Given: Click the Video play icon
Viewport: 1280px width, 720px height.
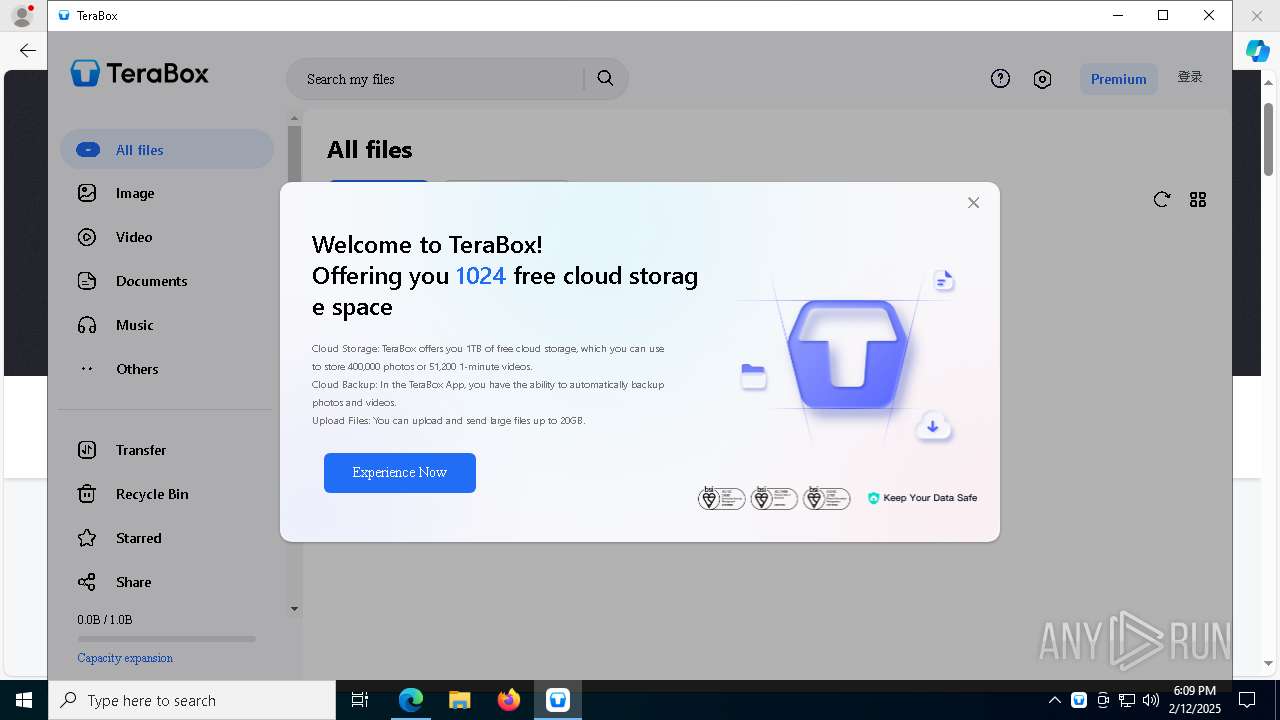Looking at the screenshot, I should 87,237.
